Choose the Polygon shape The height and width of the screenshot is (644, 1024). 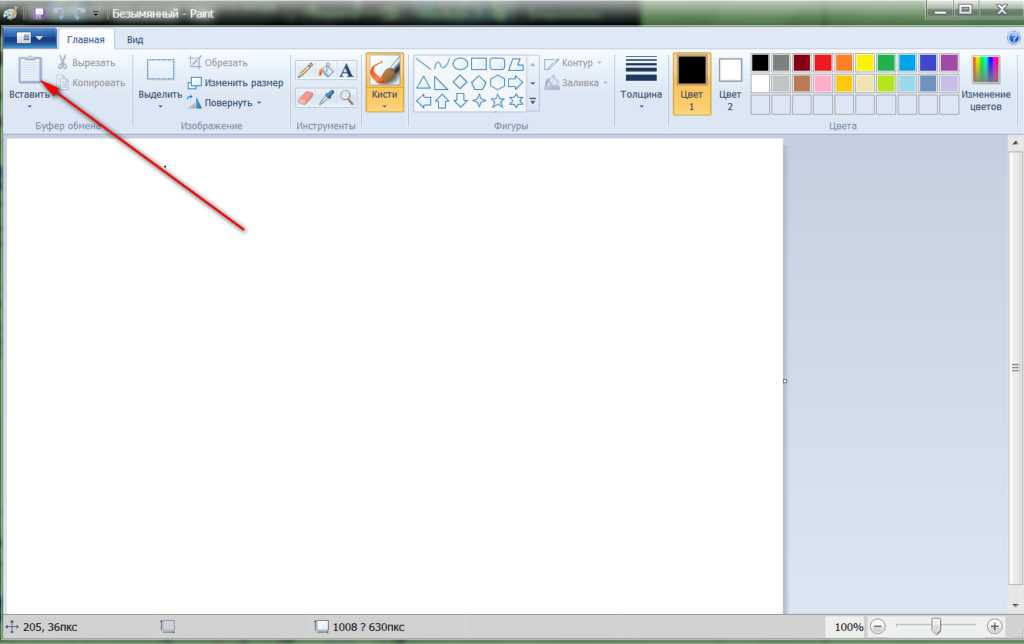tap(516, 64)
